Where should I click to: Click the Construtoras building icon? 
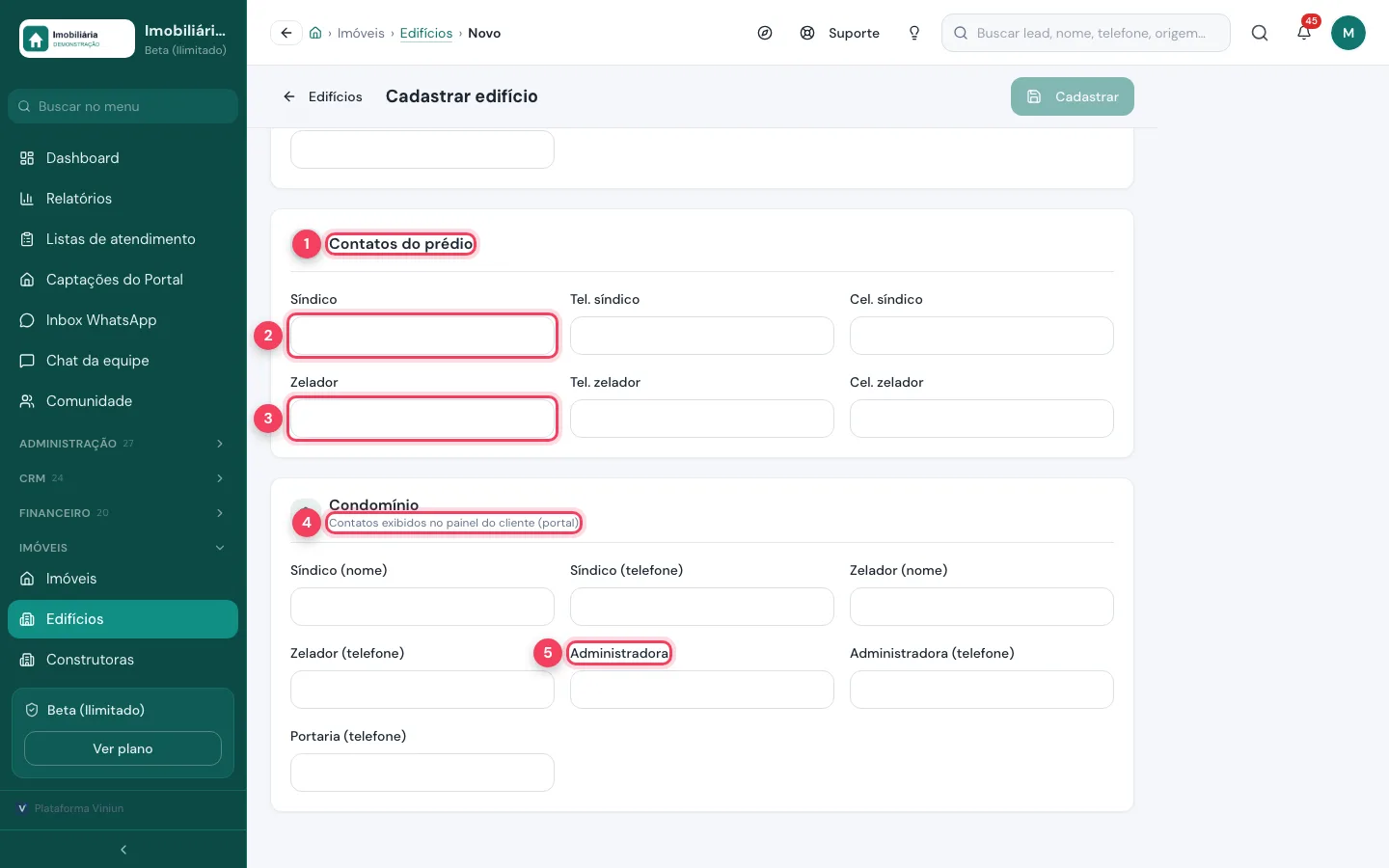point(27,660)
